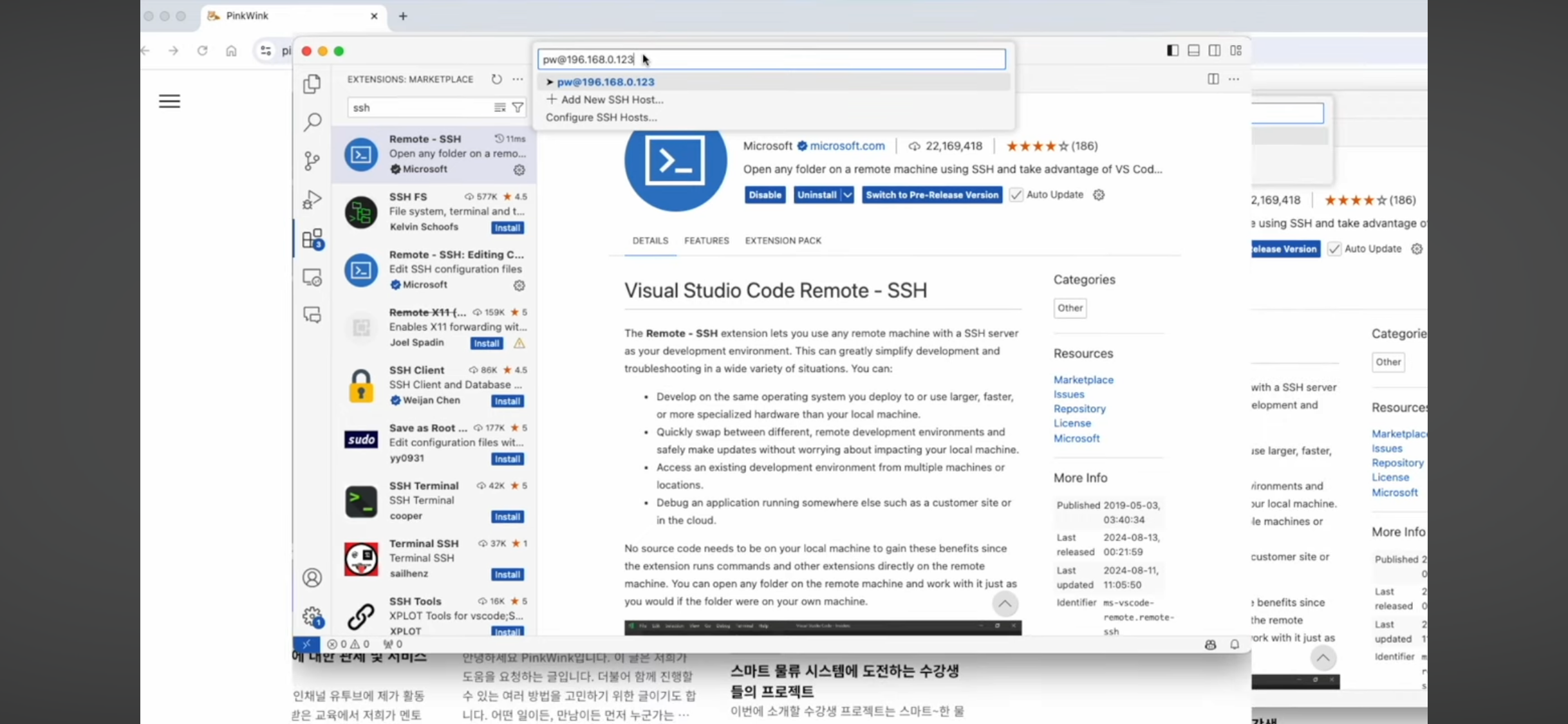
Task: Click the Accounts icon in activity bar
Action: tap(312, 578)
